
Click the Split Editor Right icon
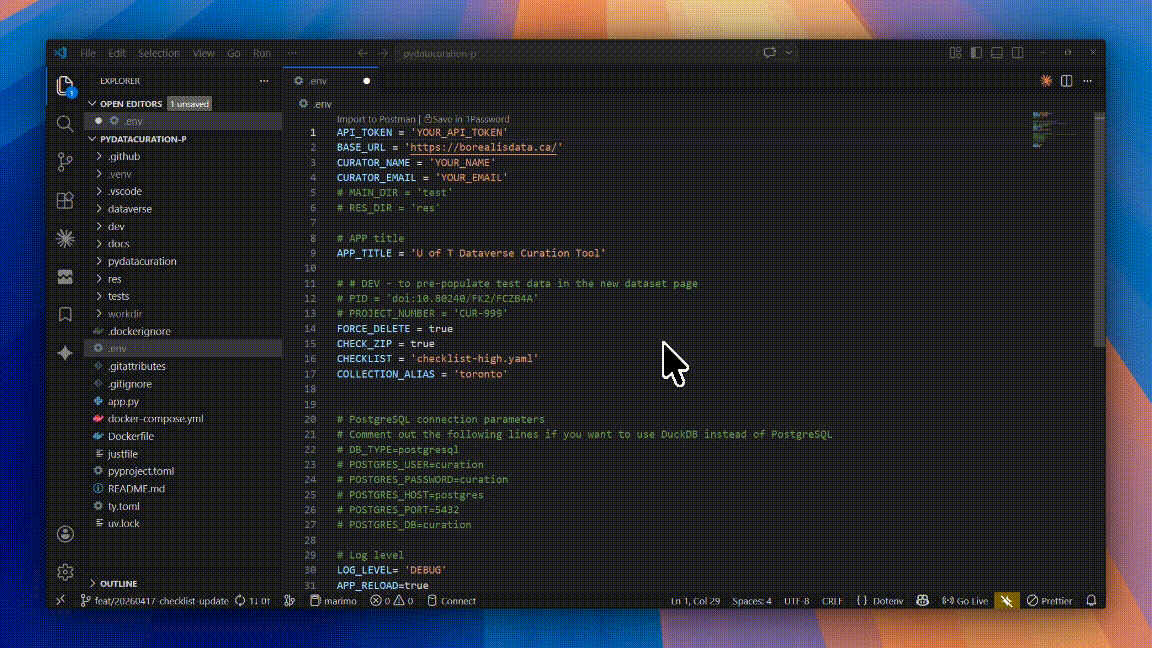(x=1067, y=81)
